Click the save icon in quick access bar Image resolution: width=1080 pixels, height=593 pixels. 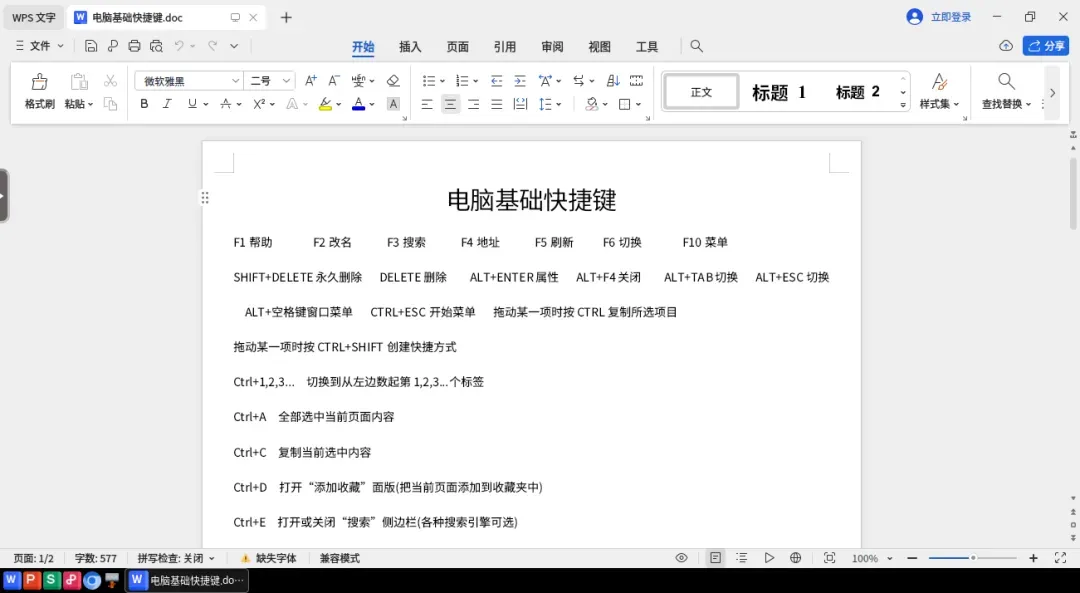pyautogui.click(x=91, y=46)
